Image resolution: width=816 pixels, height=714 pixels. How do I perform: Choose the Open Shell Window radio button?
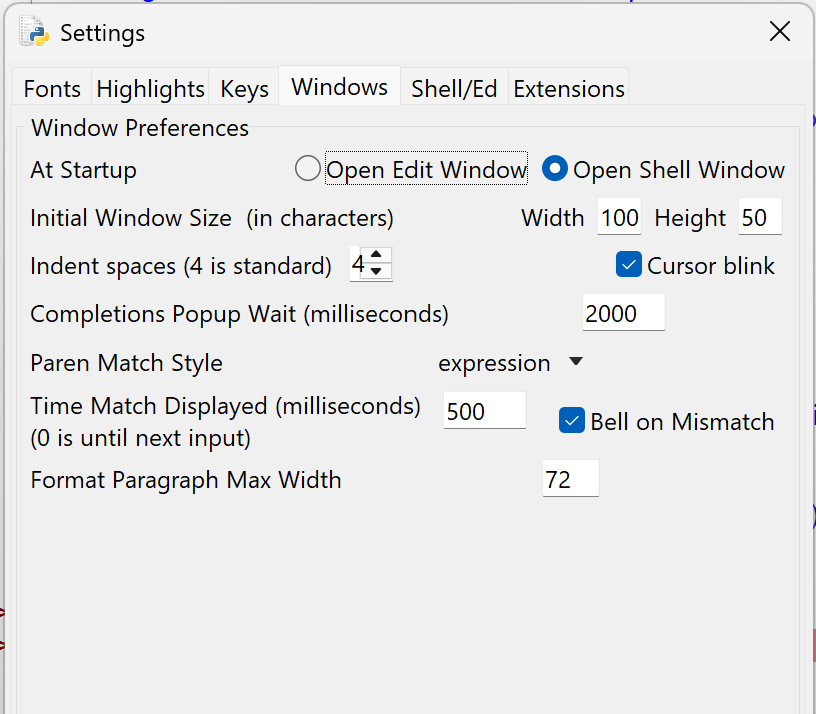555,169
